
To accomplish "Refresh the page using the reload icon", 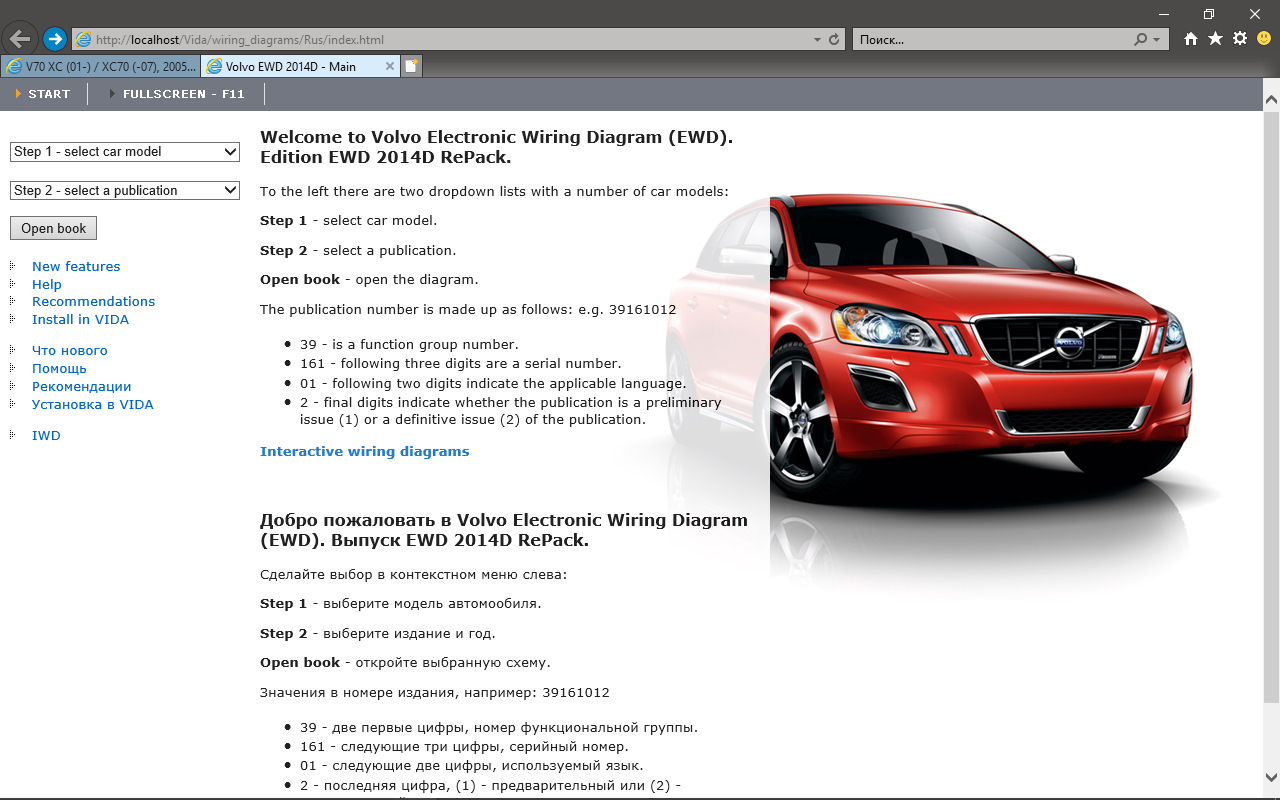I will [835, 40].
